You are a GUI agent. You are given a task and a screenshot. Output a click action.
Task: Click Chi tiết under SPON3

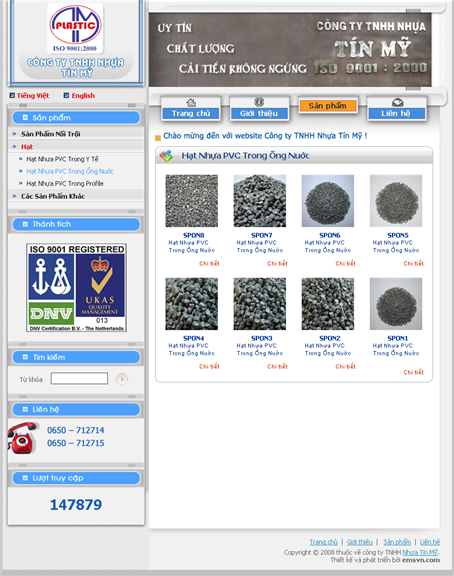[x=277, y=366]
